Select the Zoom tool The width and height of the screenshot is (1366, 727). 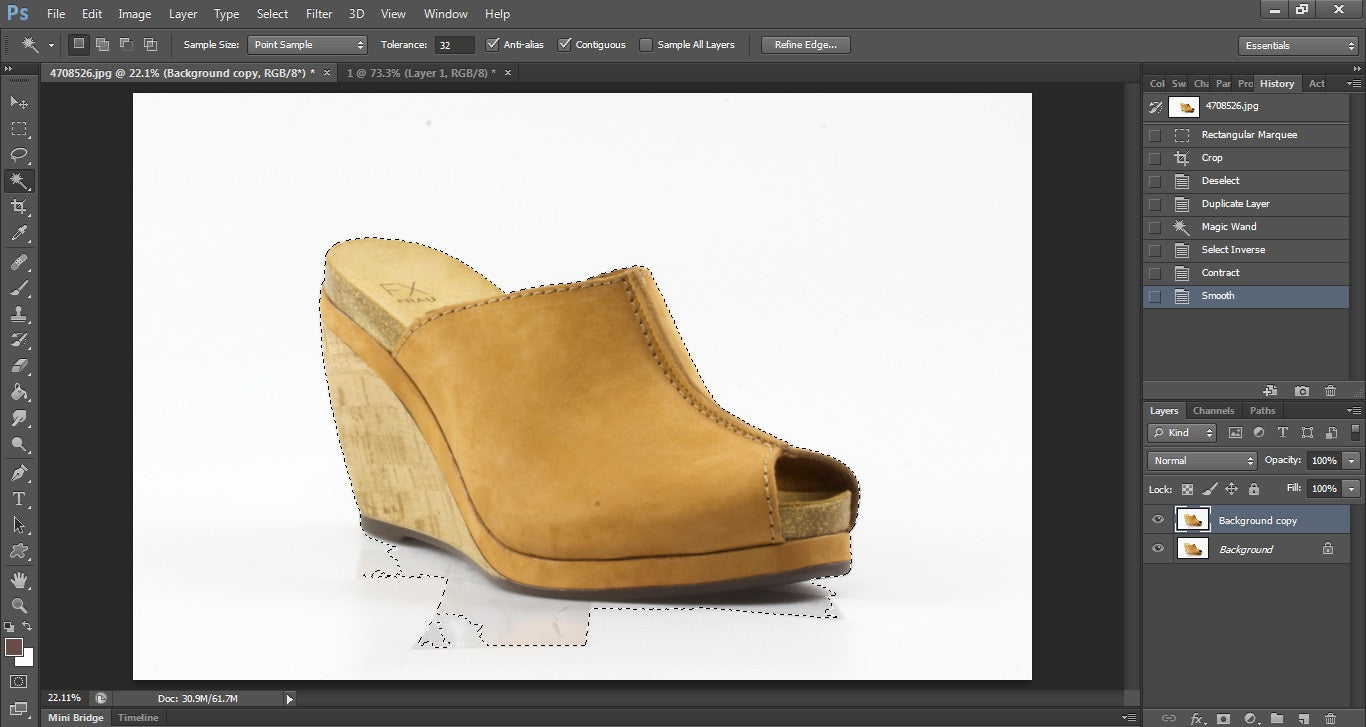pos(20,602)
